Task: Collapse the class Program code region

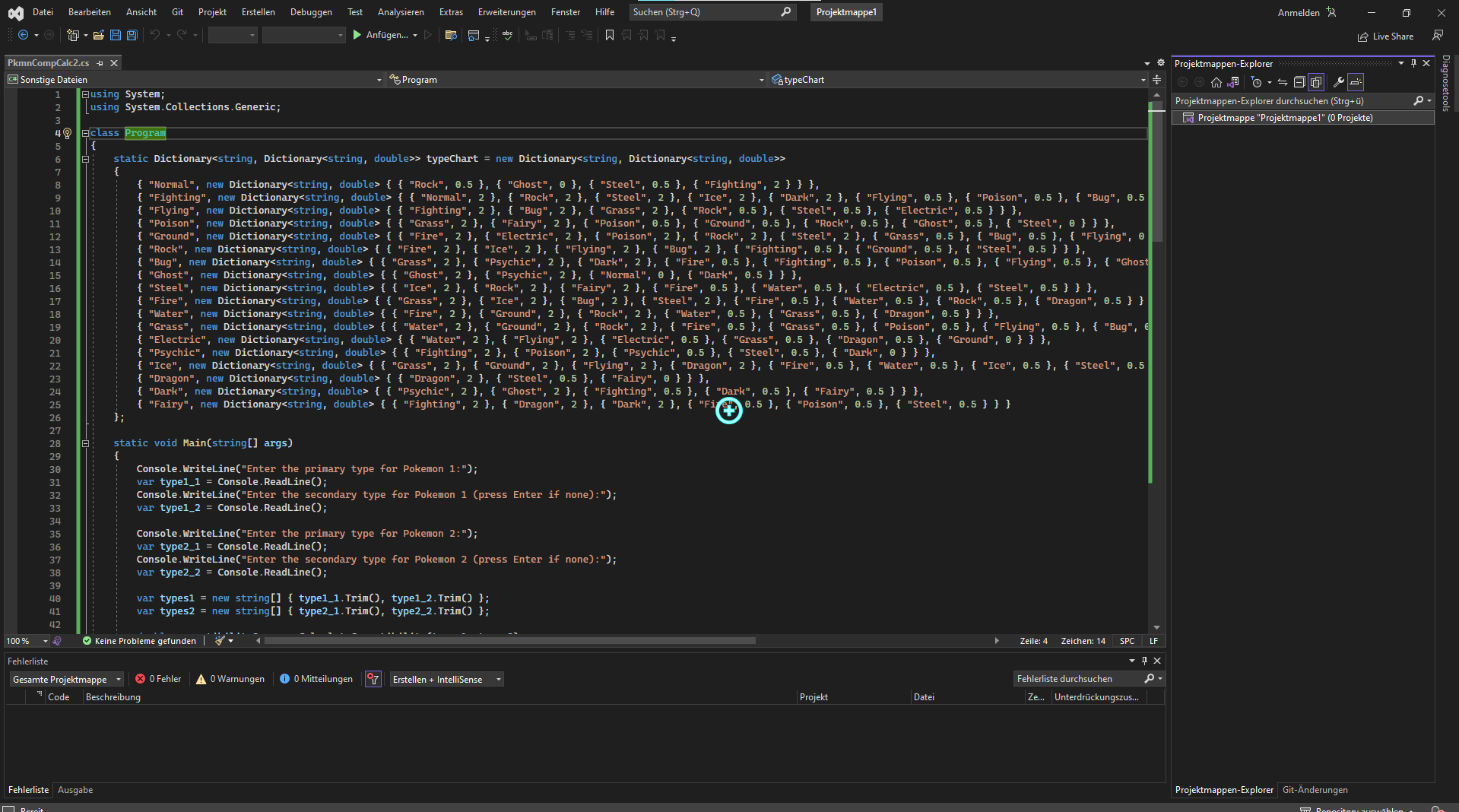Action: point(86,132)
